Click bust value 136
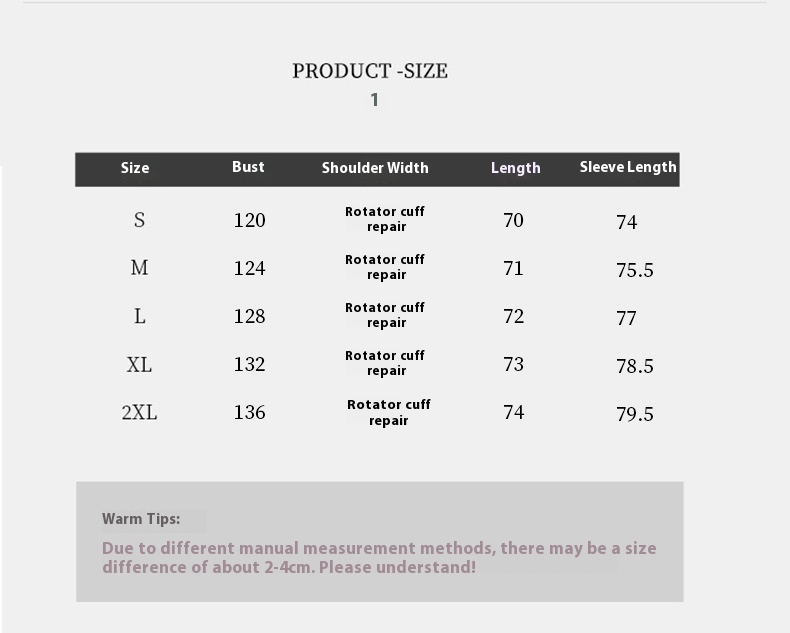The image size is (790, 633). tap(250, 412)
